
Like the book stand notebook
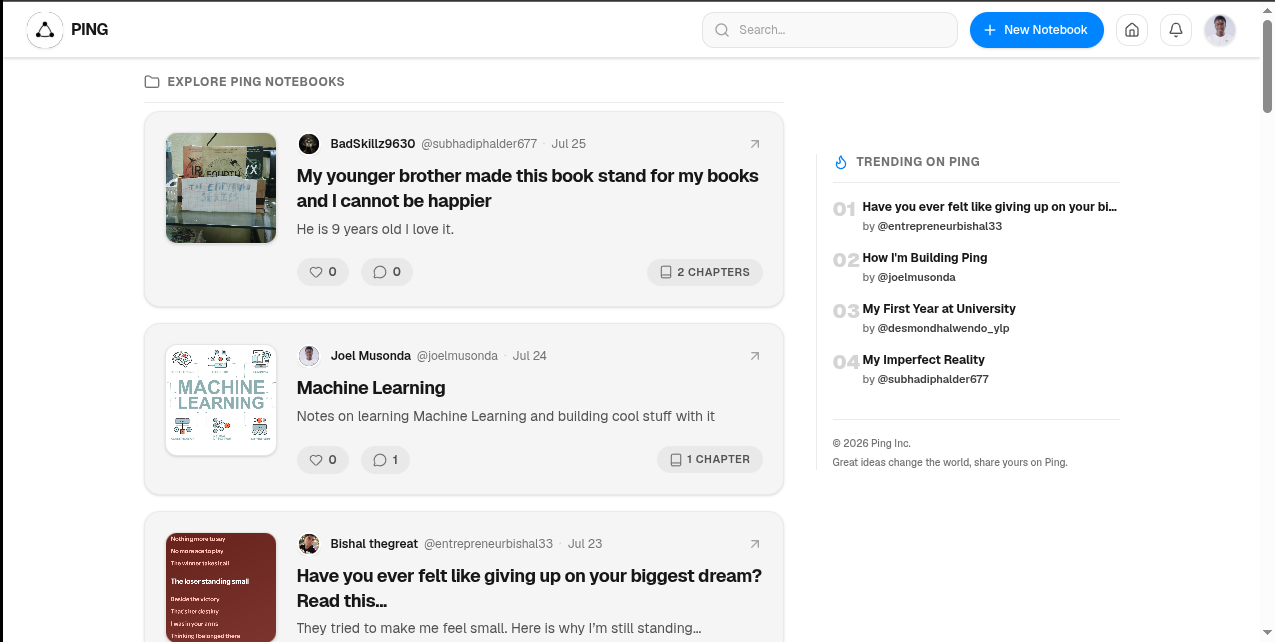click(x=323, y=272)
